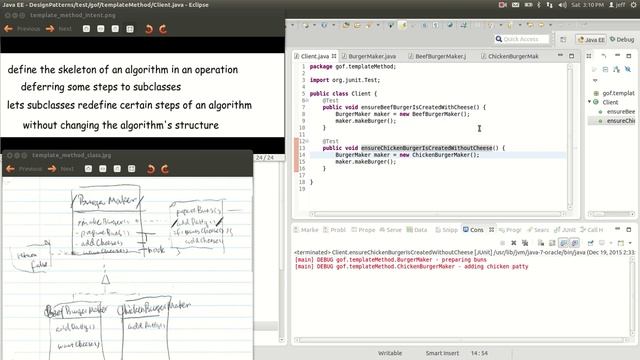Go to next image in template_method_intent viewer
The height and width of the screenshot is (360, 640).
tap(59, 29)
